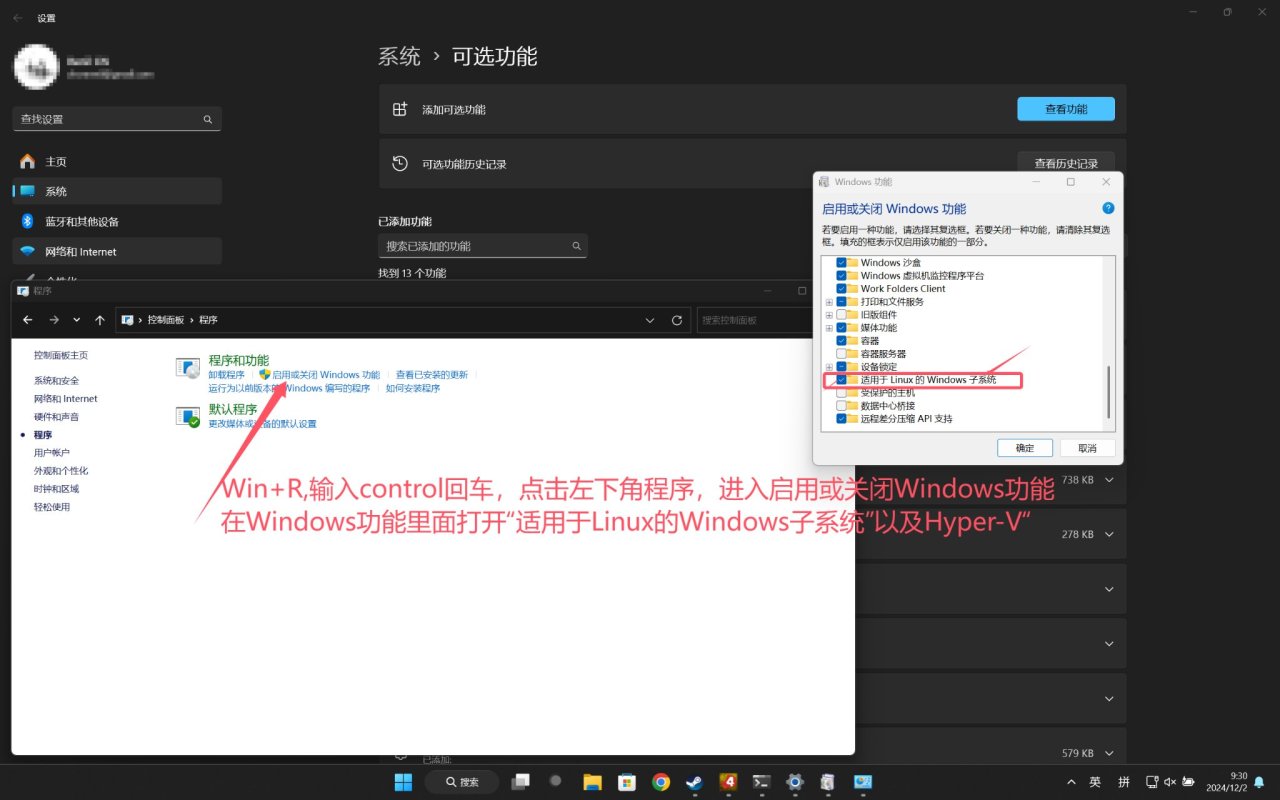Click 查看功能 button
The width and height of the screenshot is (1280, 800).
(1066, 109)
